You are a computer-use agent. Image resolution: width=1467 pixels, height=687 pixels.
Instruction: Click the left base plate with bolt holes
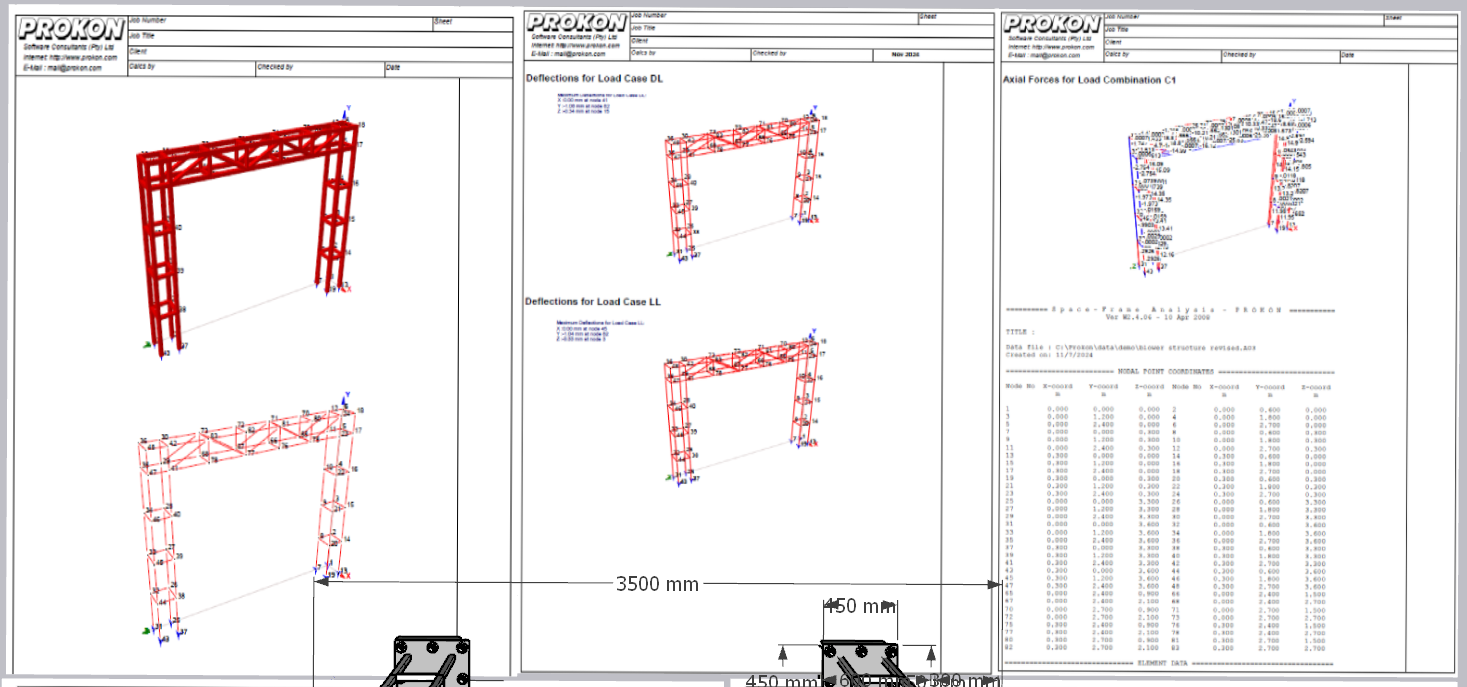[432, 661]
